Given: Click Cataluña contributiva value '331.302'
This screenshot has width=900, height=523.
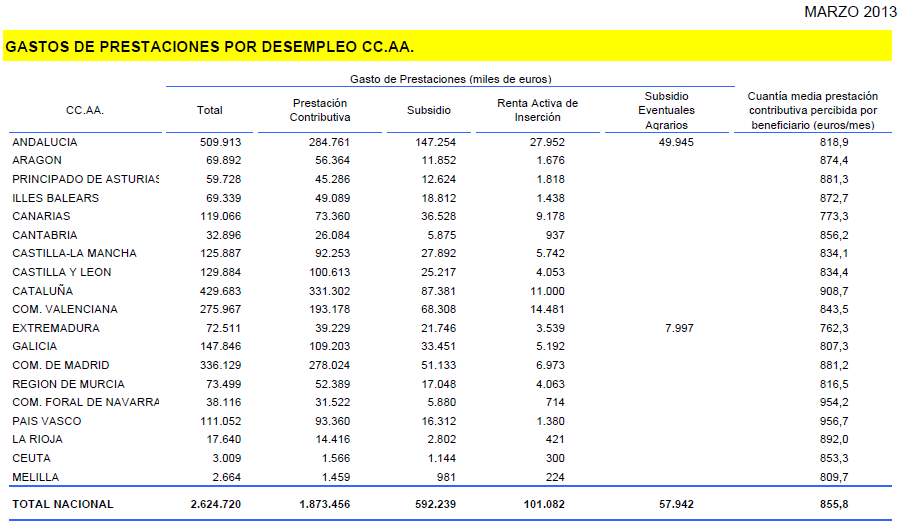Looking at the screenshot, I should [329, 291].
